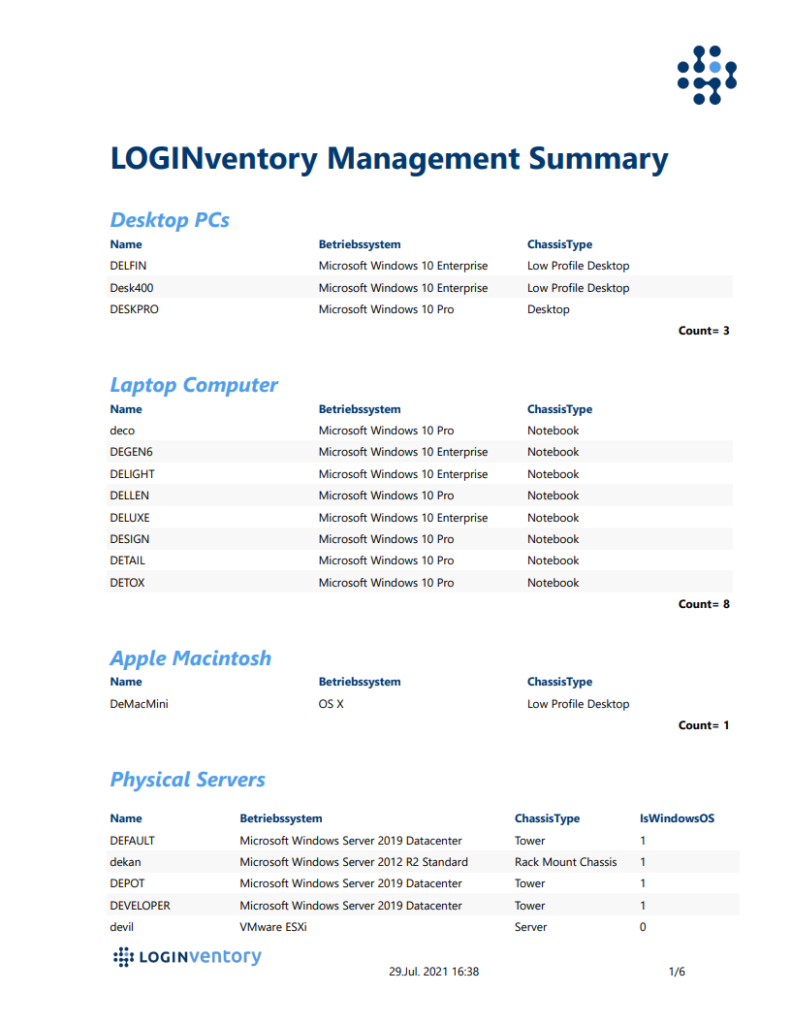
Task: Select the DELLEN laptop name
Action: 129,496
